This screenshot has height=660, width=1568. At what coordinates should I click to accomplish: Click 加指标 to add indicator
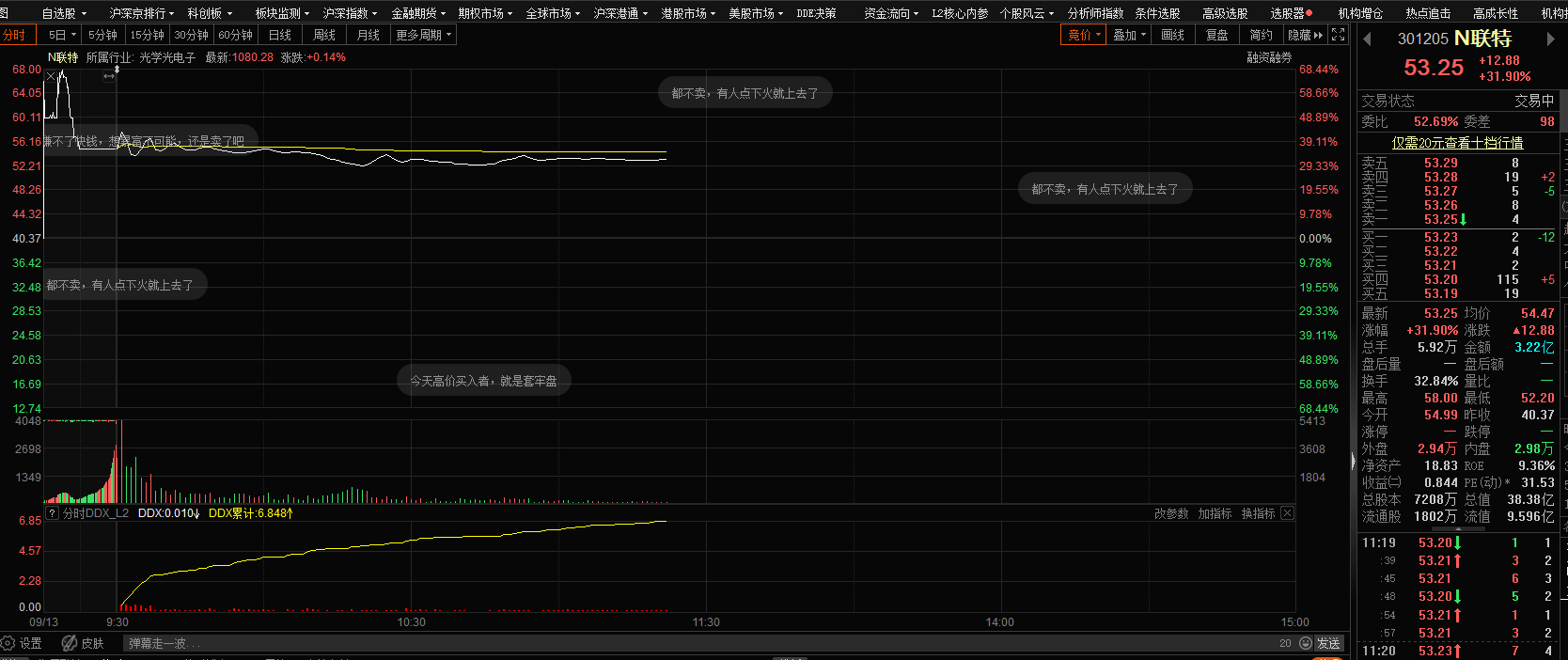click(x=1215, y=513)
